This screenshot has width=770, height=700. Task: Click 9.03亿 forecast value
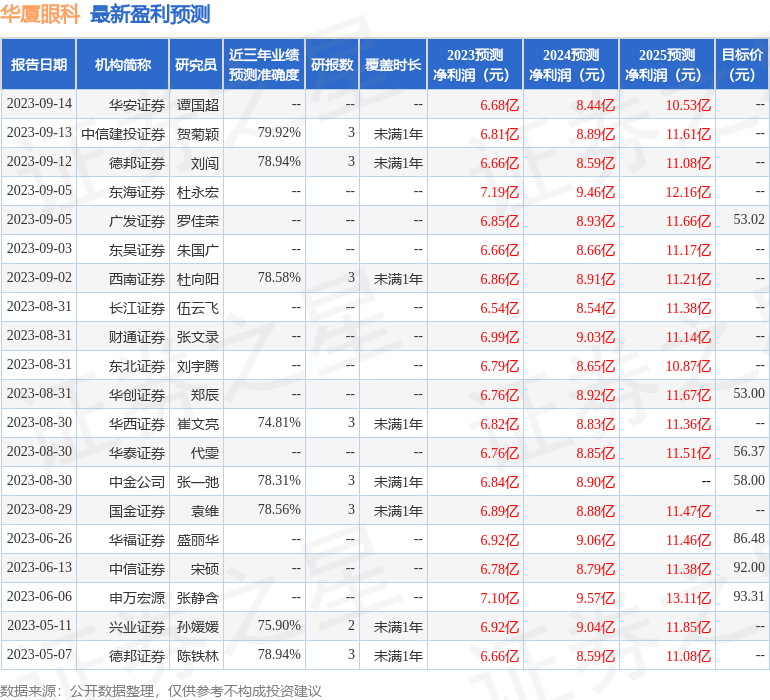[x=595, y=336]
